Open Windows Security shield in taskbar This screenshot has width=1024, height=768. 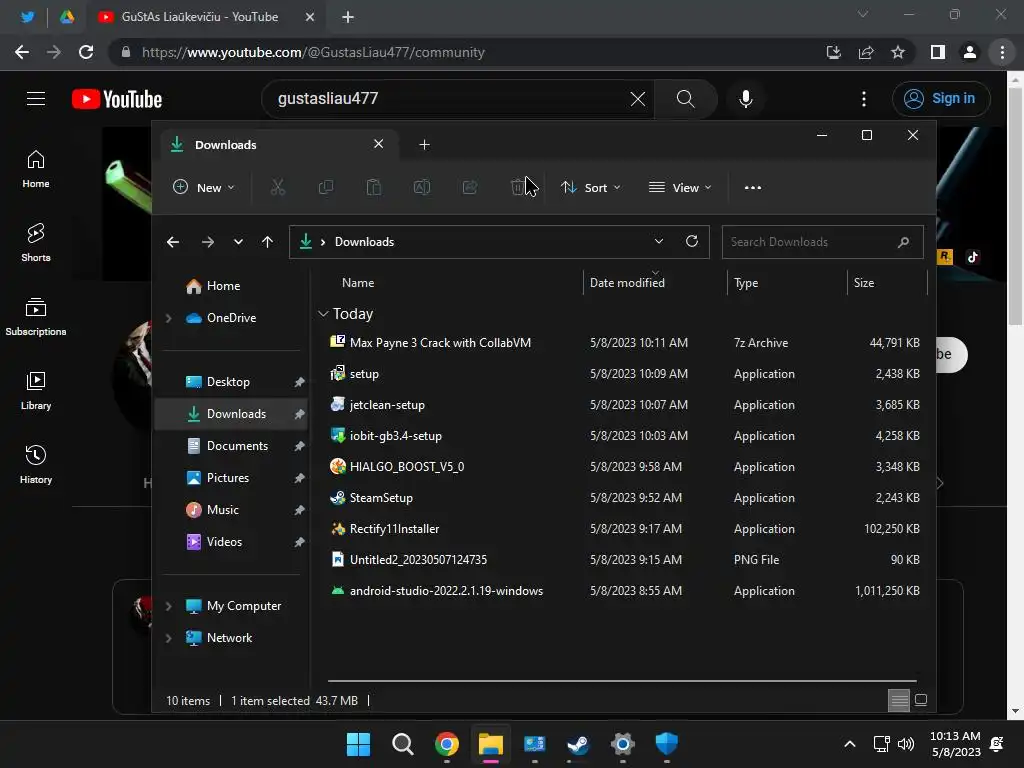667,744
